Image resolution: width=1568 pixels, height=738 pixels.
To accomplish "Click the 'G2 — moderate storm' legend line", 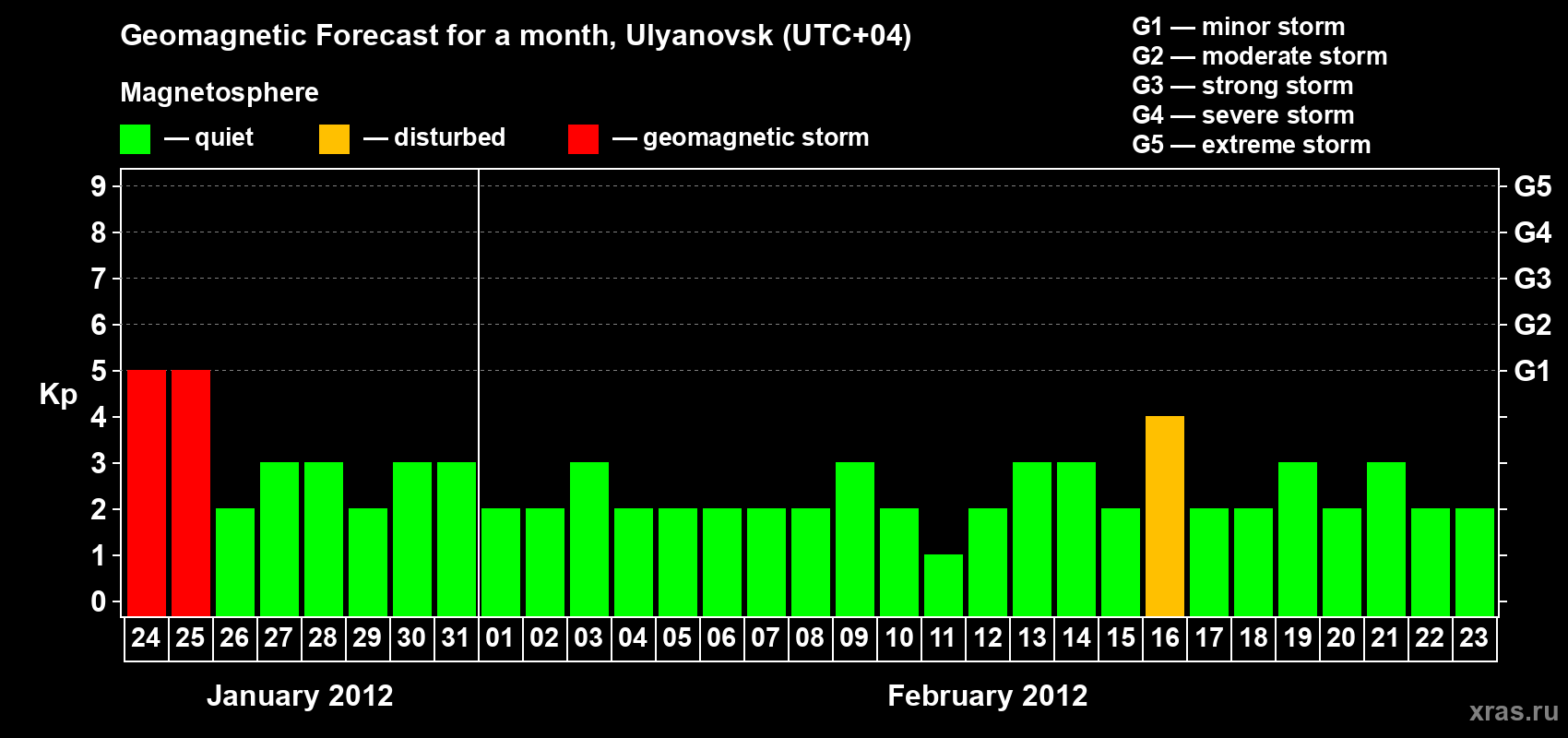I will pyautogui.click(x=1259, y=56).
